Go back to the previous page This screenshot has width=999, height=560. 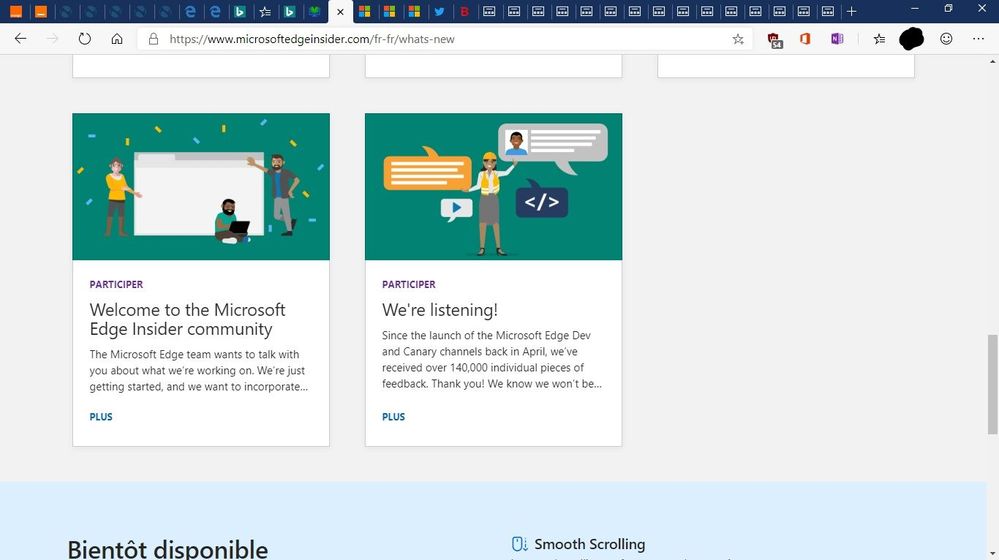pos(20,39)
